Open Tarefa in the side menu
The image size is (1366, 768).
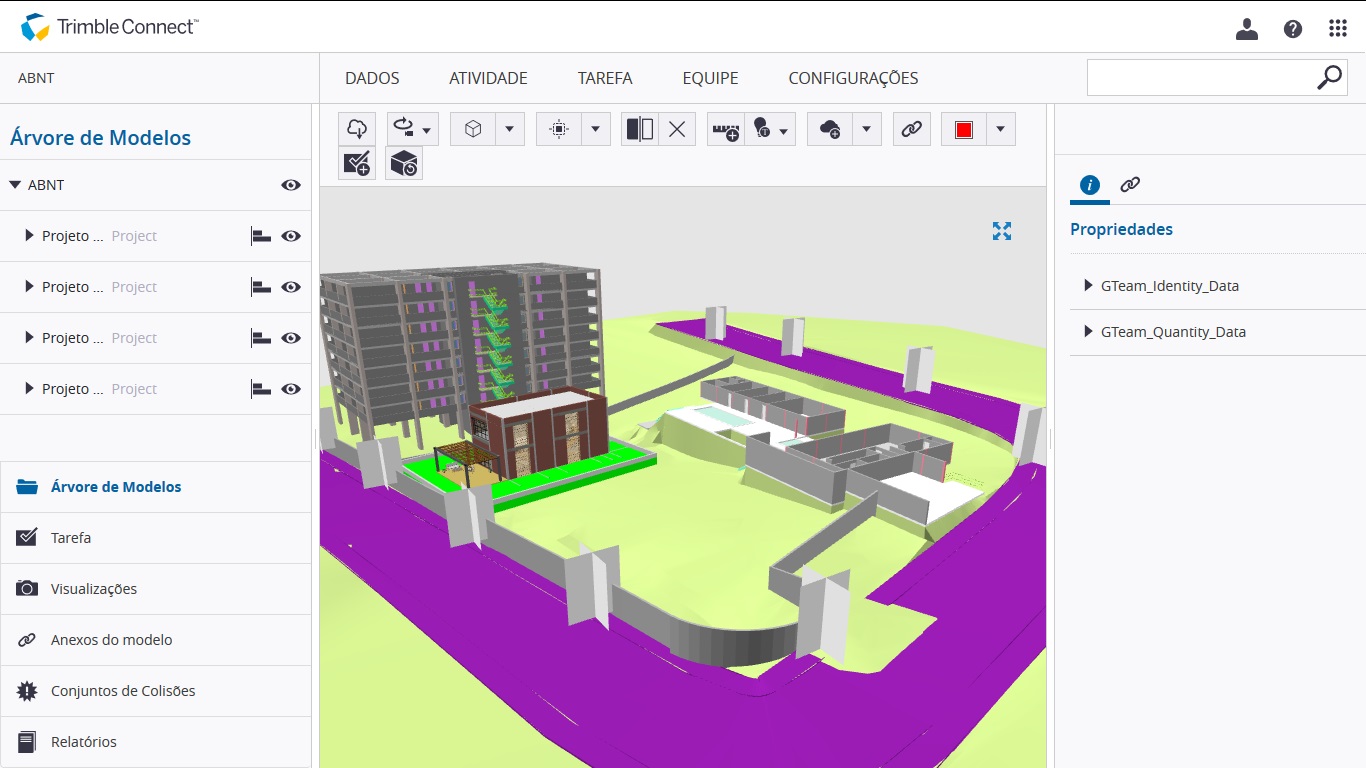156,538
